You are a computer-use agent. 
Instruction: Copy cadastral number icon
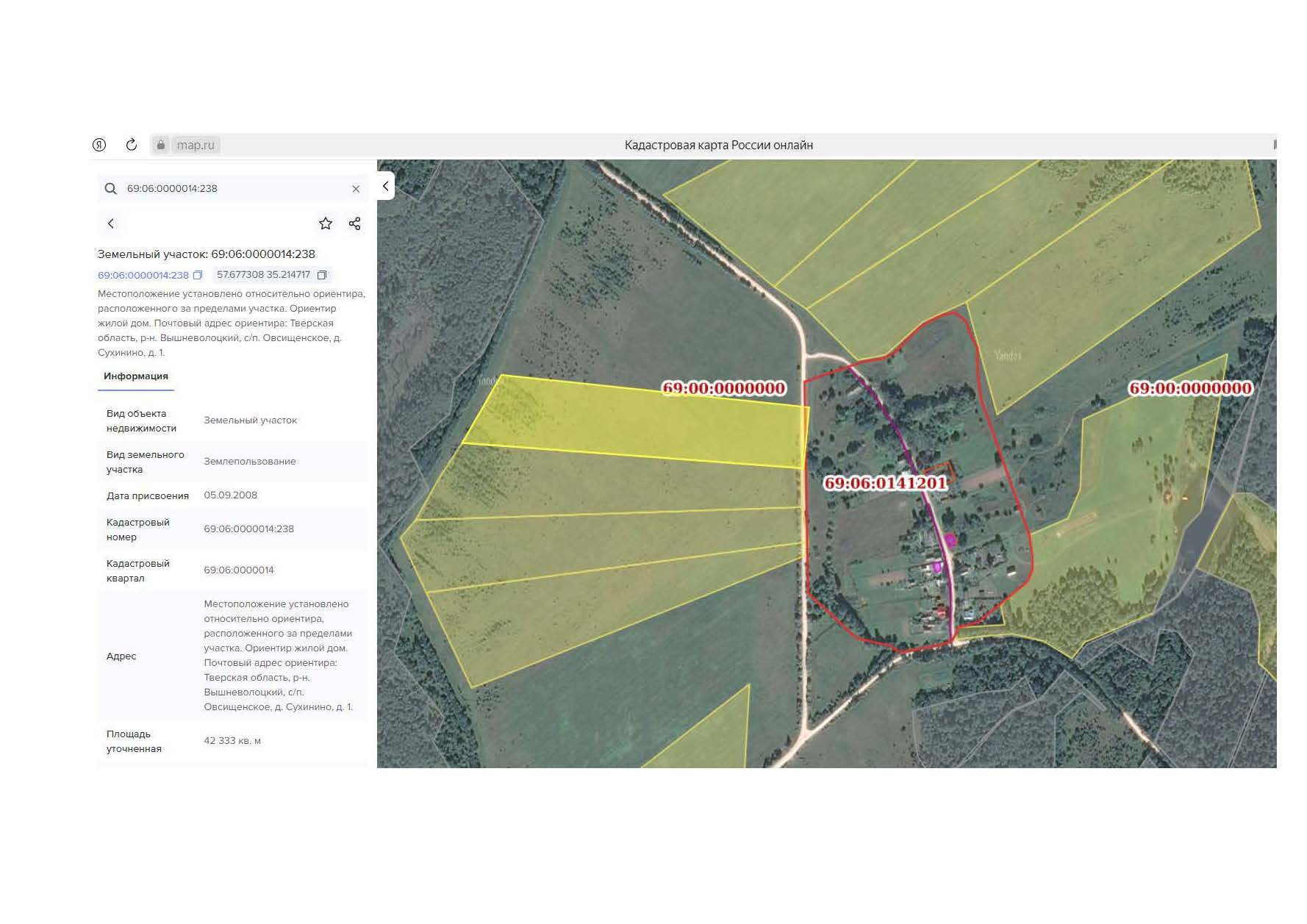198,275
